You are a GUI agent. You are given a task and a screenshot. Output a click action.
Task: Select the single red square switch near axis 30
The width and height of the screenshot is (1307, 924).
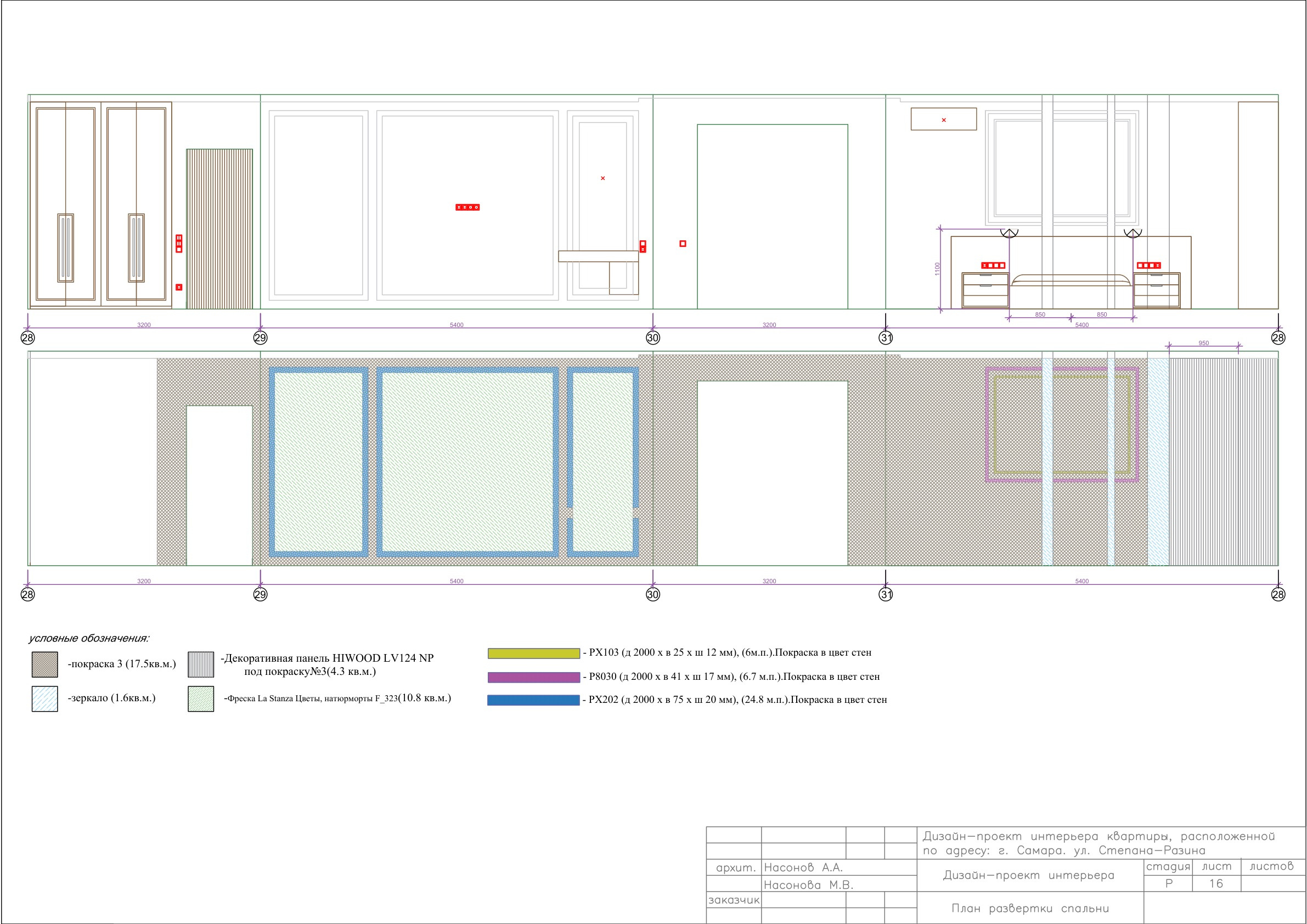683,244
